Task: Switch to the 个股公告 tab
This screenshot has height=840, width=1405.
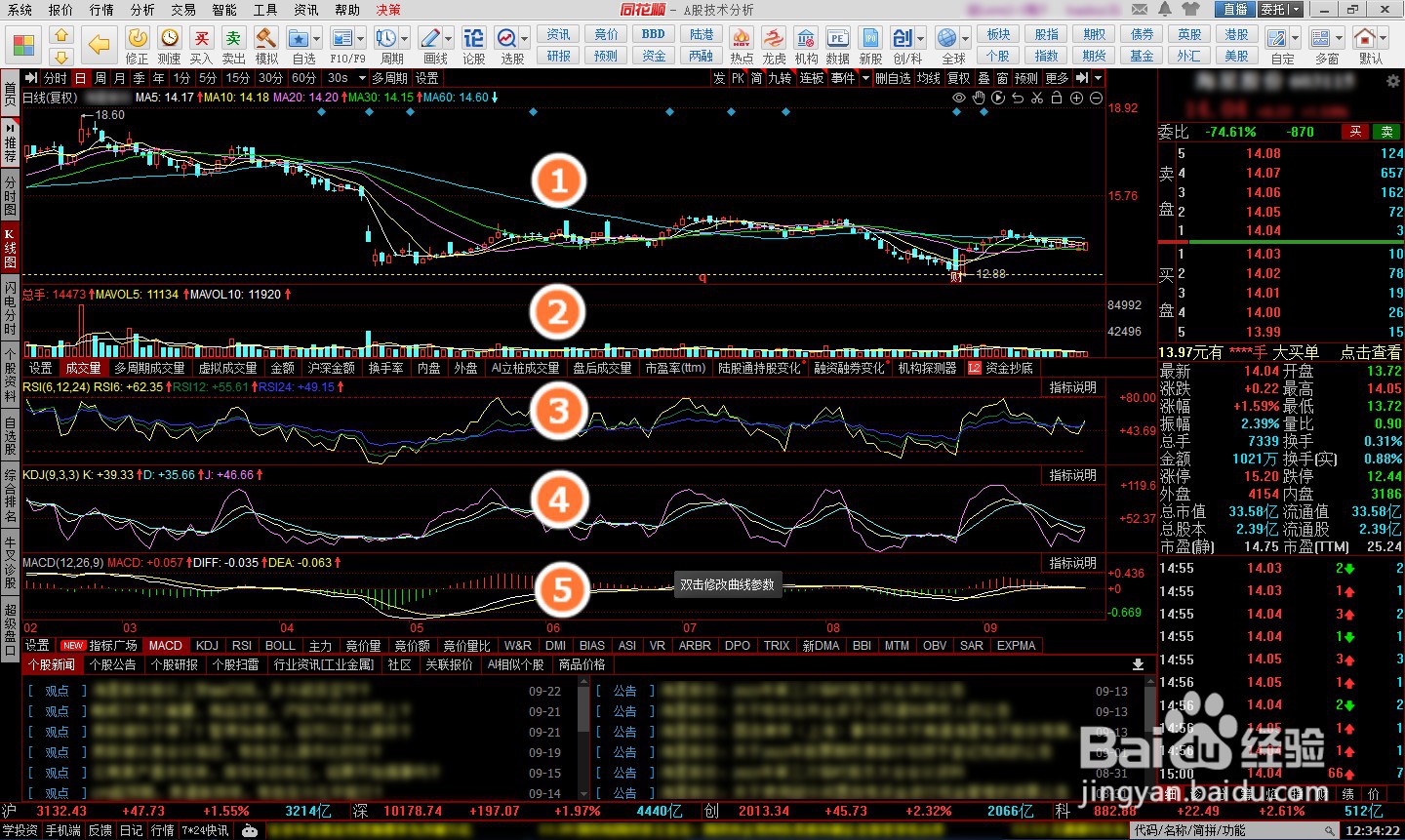Action: pyautogui.click(x=112, y=664)
